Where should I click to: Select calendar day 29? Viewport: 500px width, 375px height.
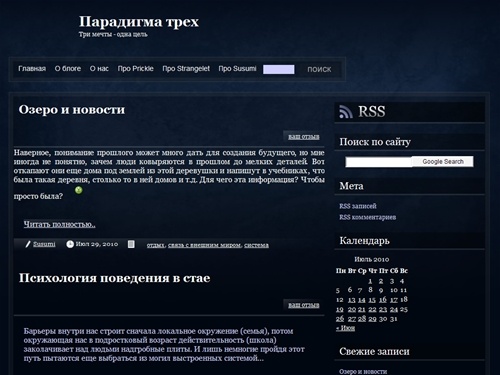coord(372,319)
